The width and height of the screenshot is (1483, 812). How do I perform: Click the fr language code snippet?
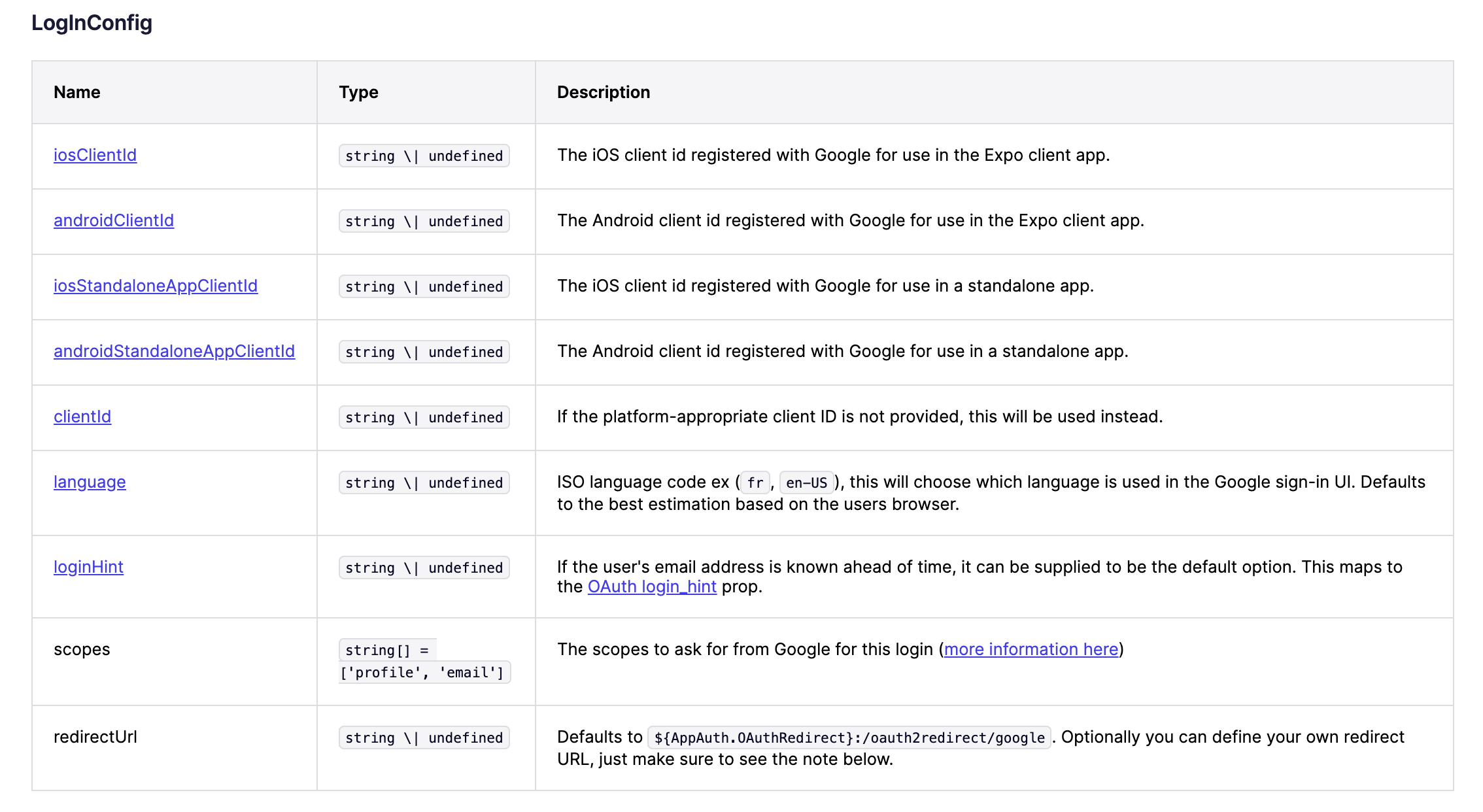(755, 482)
